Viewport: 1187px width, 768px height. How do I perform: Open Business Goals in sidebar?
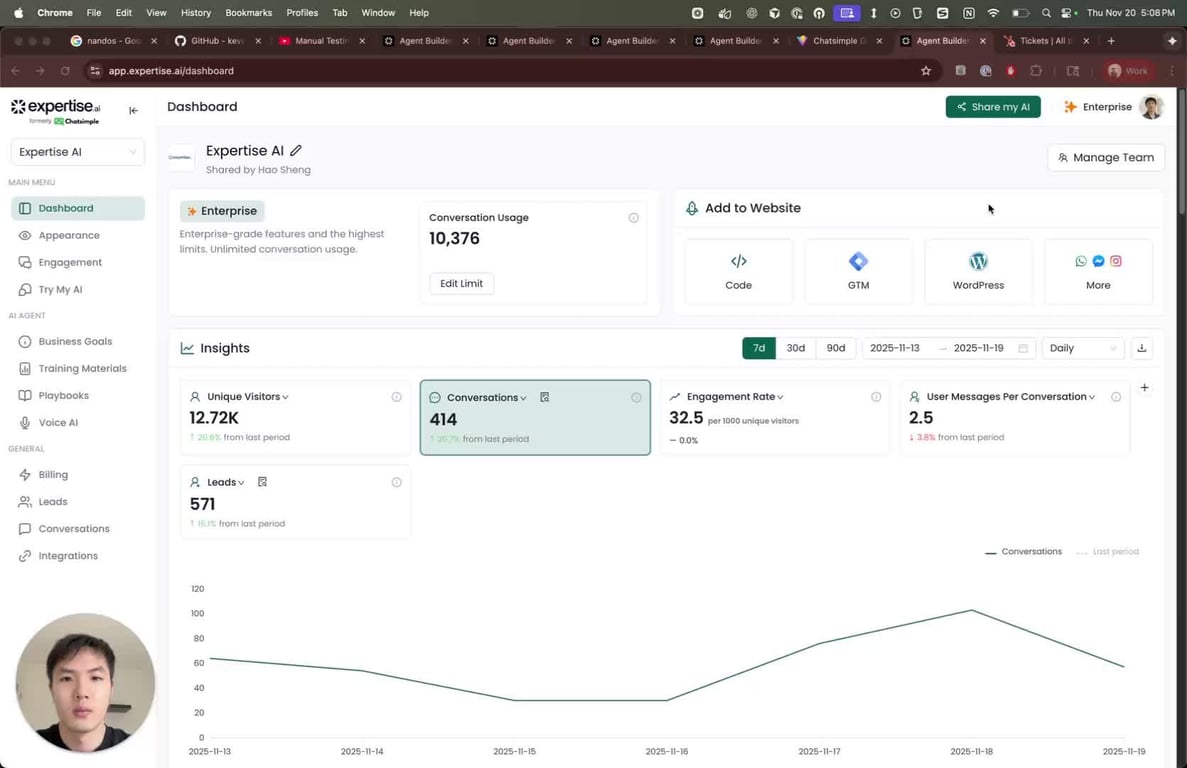[x=77, y=341]
